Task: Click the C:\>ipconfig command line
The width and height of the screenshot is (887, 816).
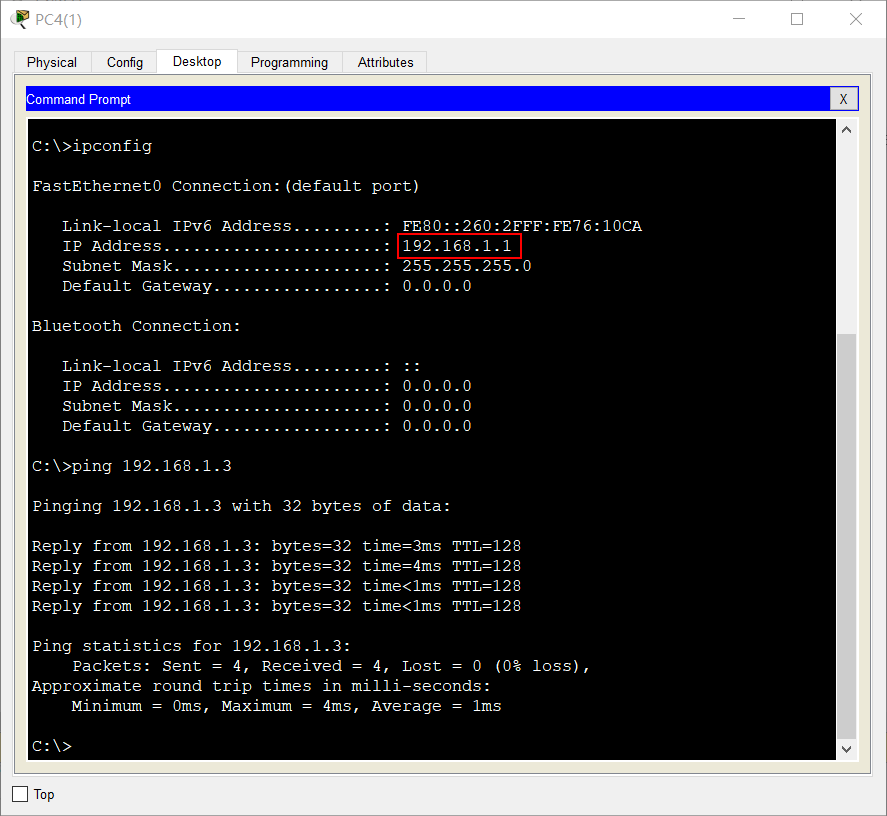Action: (x=92, y=146)
